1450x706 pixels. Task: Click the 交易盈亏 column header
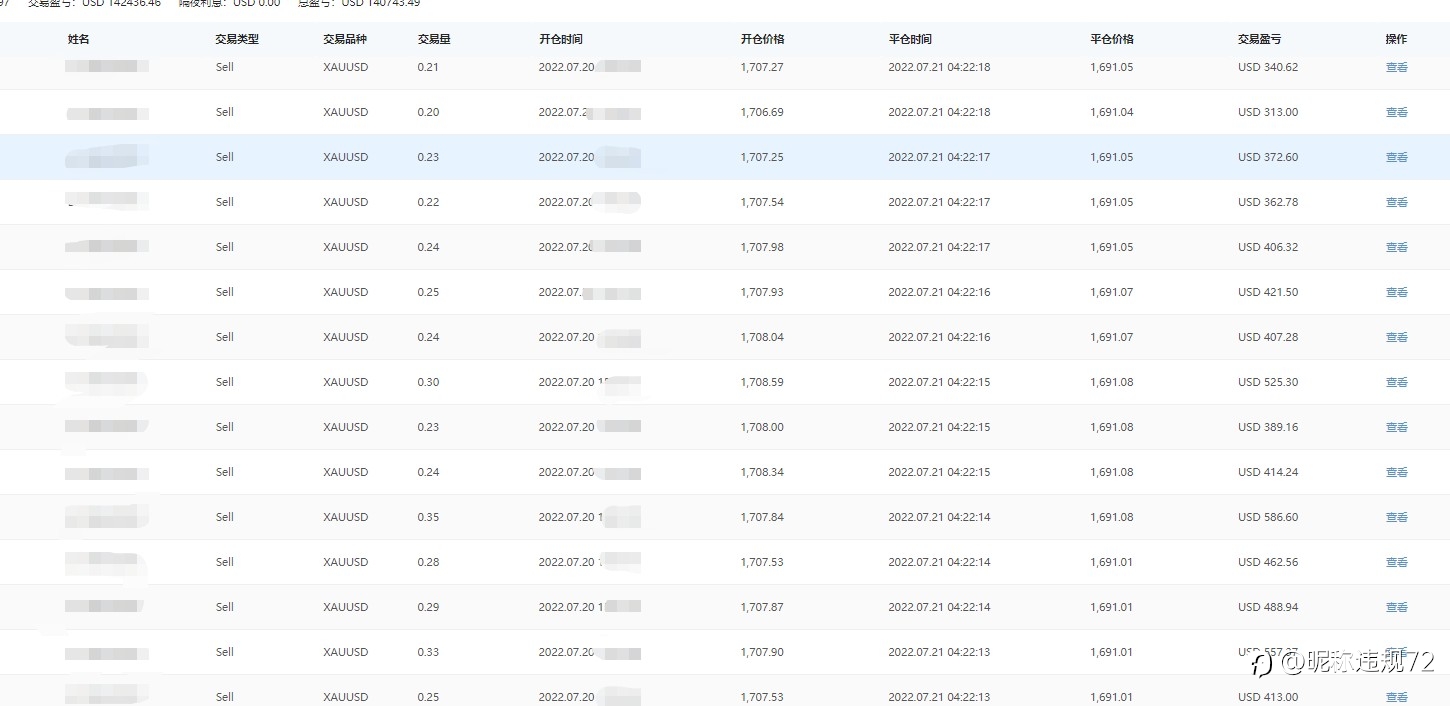1259,39
